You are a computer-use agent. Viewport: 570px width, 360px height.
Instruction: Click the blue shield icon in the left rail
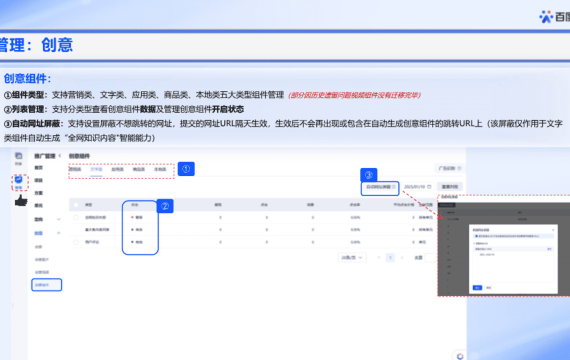pyautogui.click(x=19, y=180)
